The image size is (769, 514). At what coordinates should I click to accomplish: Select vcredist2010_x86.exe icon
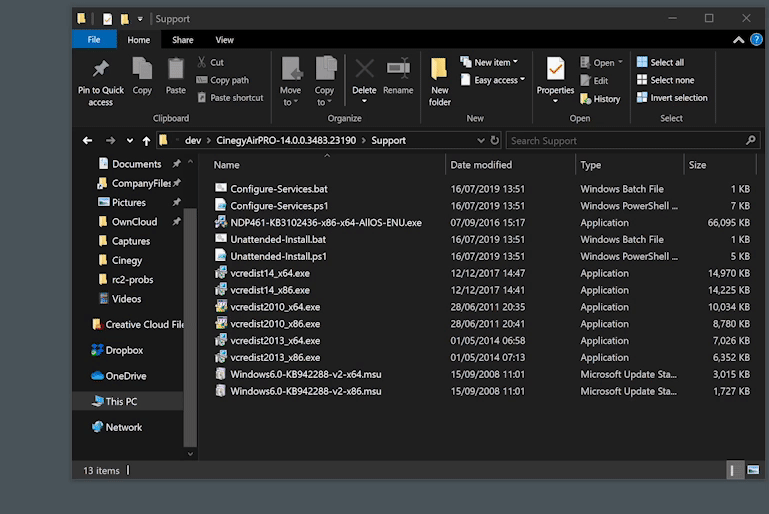[221, 323]
